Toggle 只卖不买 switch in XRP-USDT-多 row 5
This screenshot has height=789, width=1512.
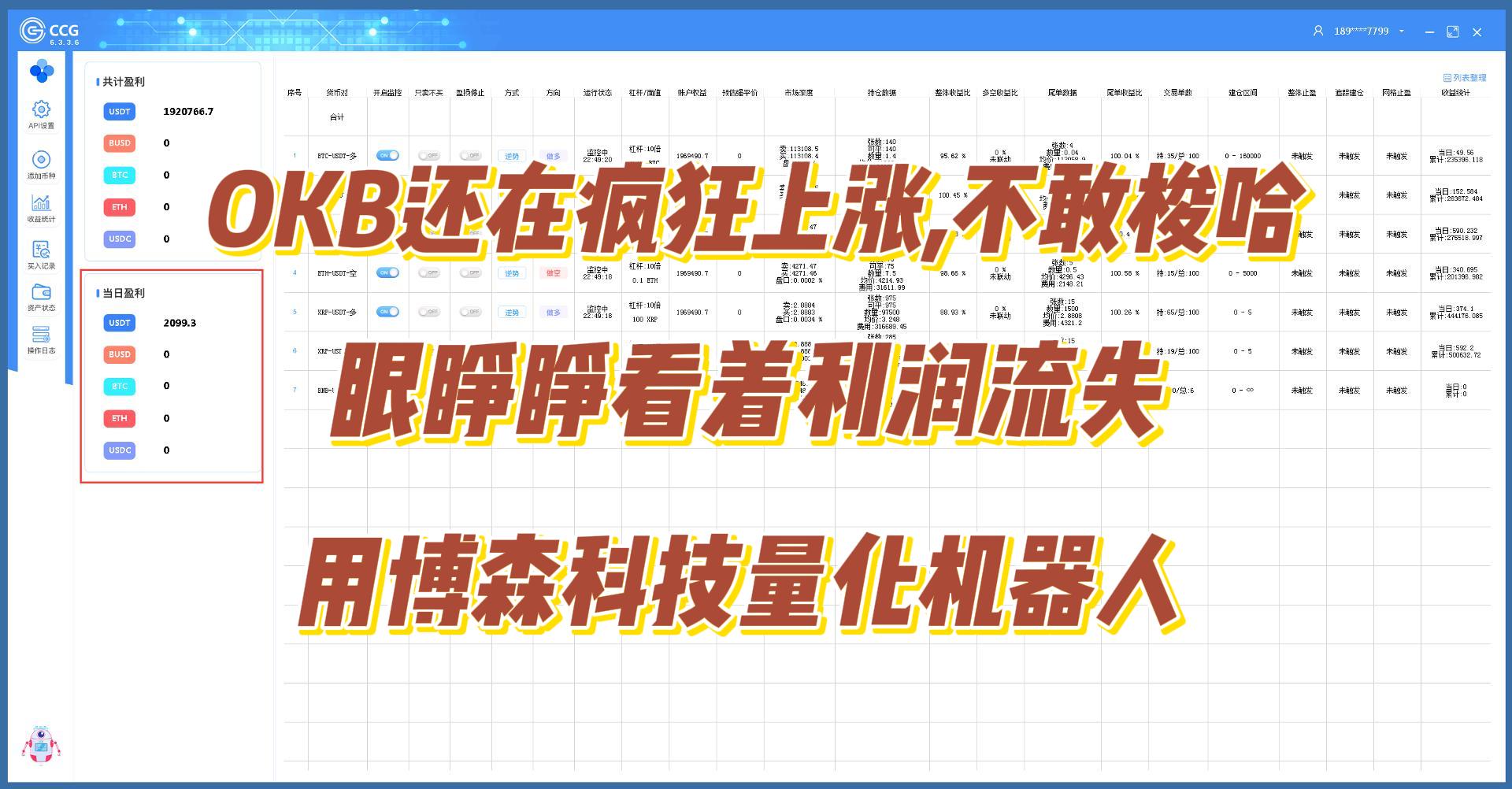pos(428,312)
